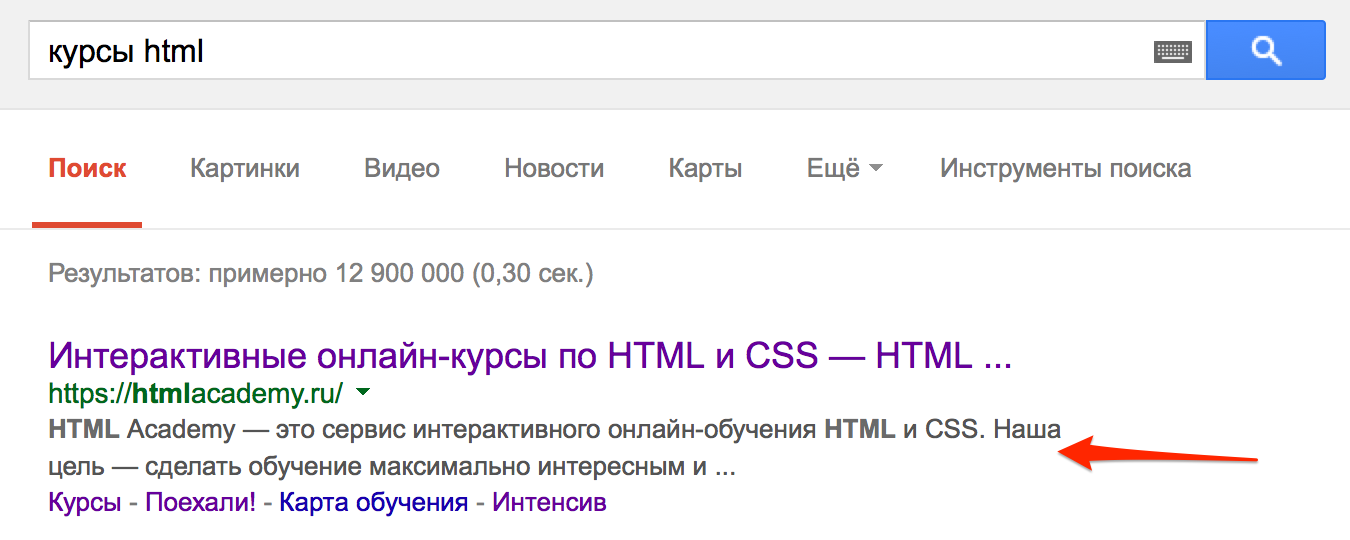This screenshot has width=1350, height=540.
Task: Open the Поехали! sitelink
Action: tap(203, 502)
